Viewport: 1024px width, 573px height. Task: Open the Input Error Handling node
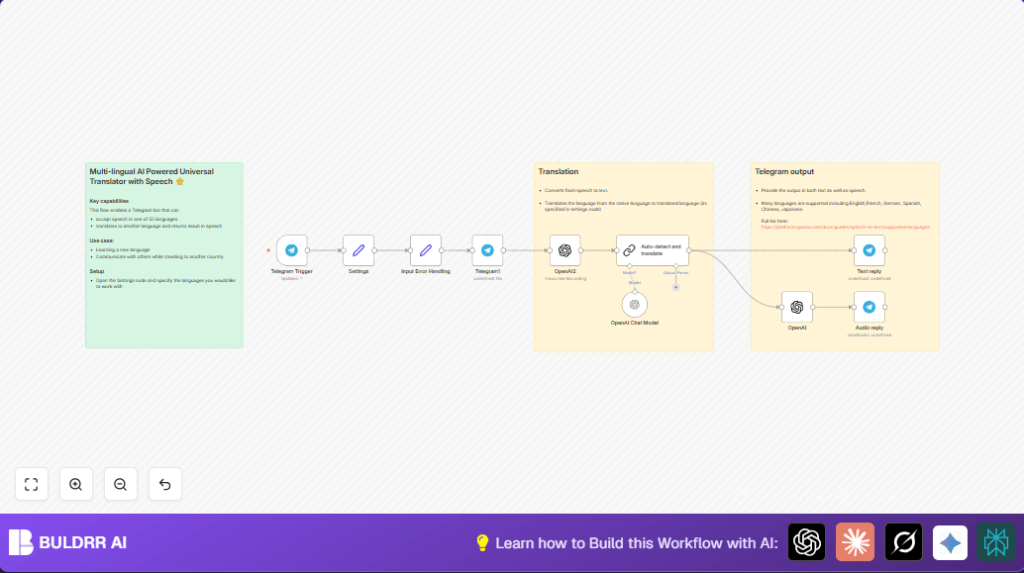click(x=425, y=250)
